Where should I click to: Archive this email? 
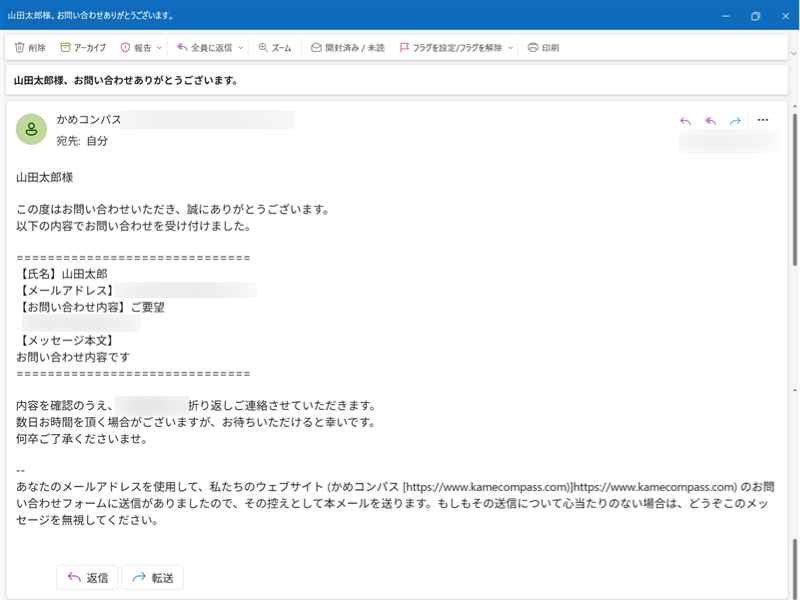tap(83, 47)
